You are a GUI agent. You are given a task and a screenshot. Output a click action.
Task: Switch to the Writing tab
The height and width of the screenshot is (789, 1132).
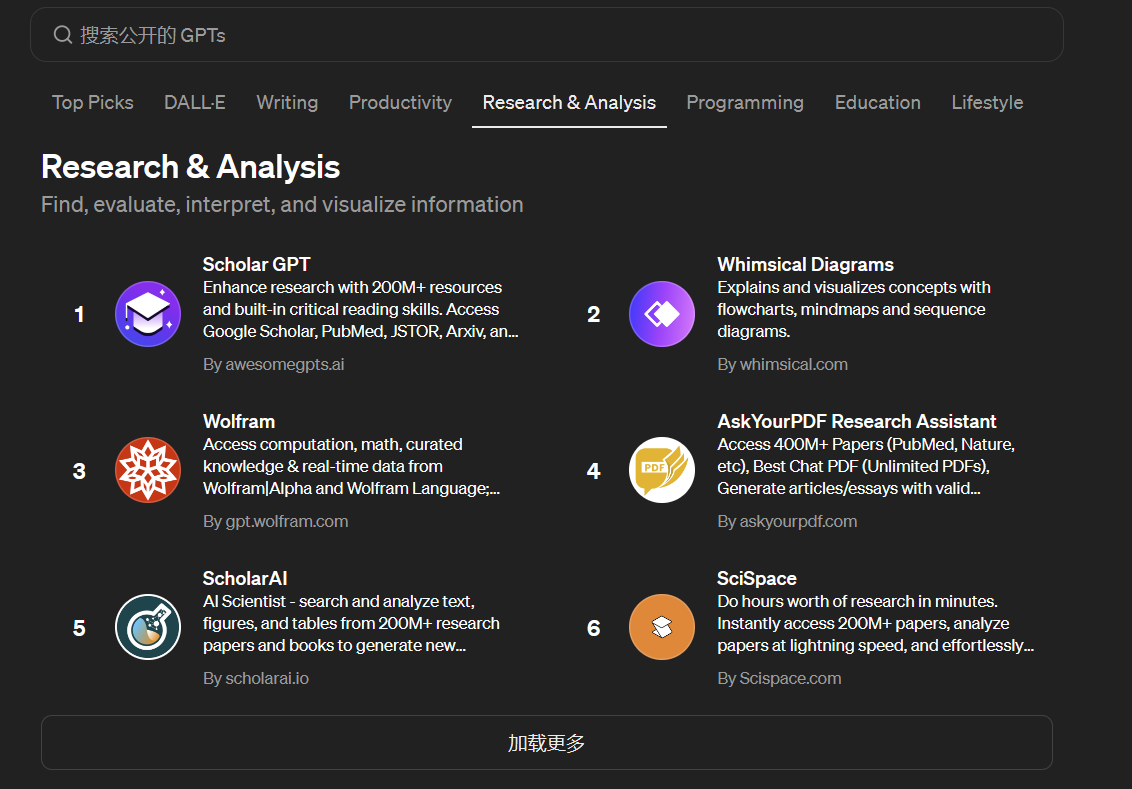point(287,103)
